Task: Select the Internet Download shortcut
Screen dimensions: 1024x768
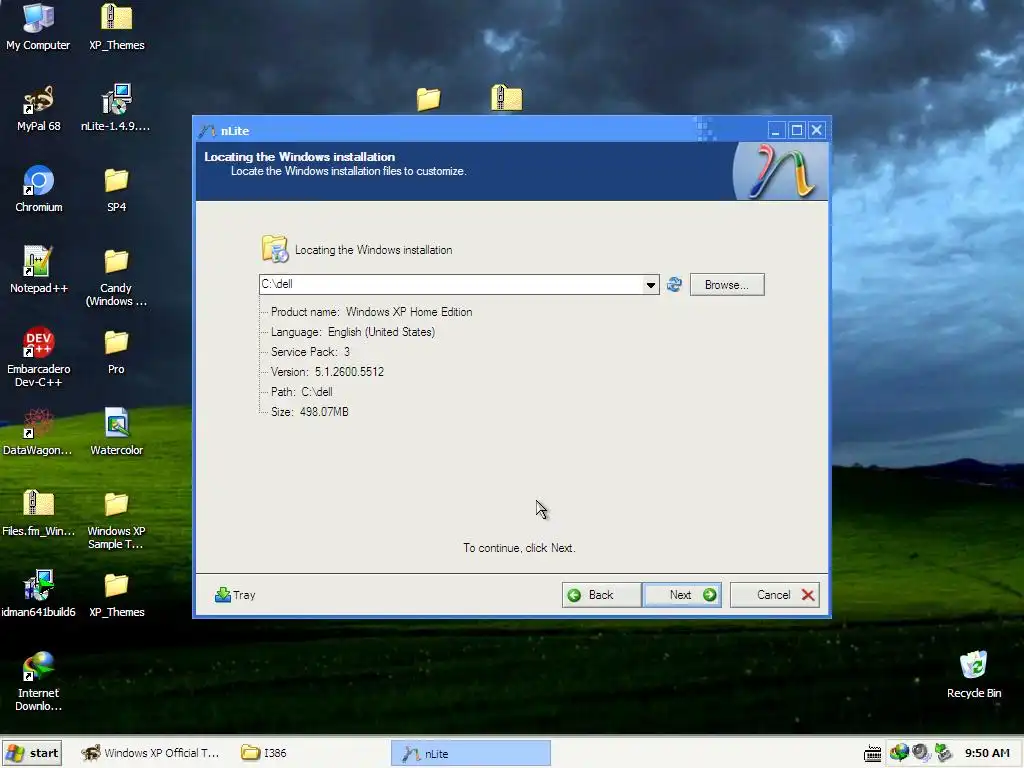Action: click(38, 682)
